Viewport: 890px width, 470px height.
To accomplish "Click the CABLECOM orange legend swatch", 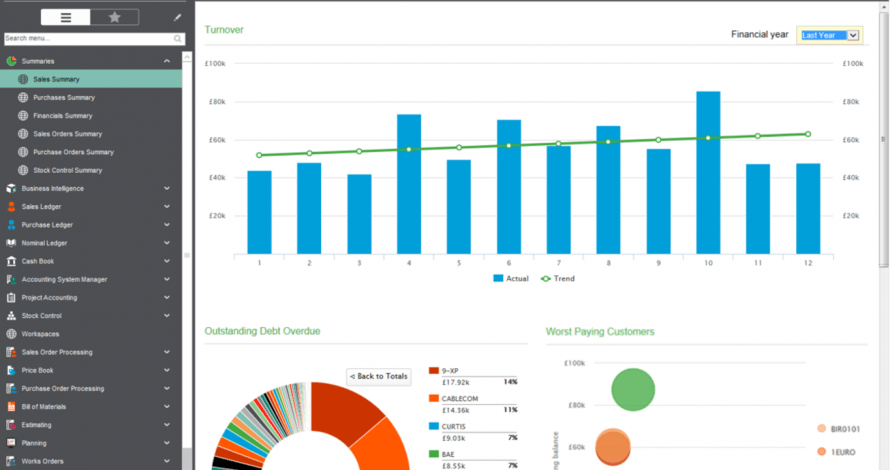I will coord(434,398).
